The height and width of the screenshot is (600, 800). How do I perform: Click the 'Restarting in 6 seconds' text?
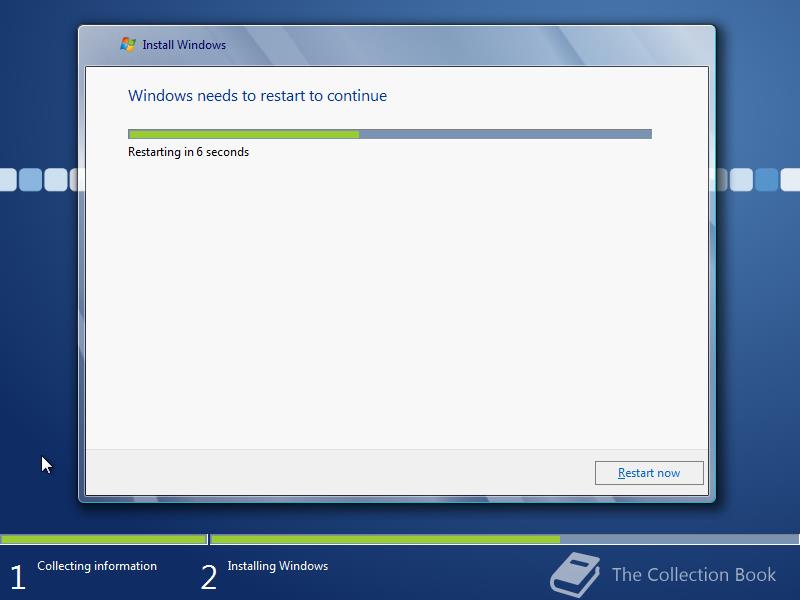point(188,152)
